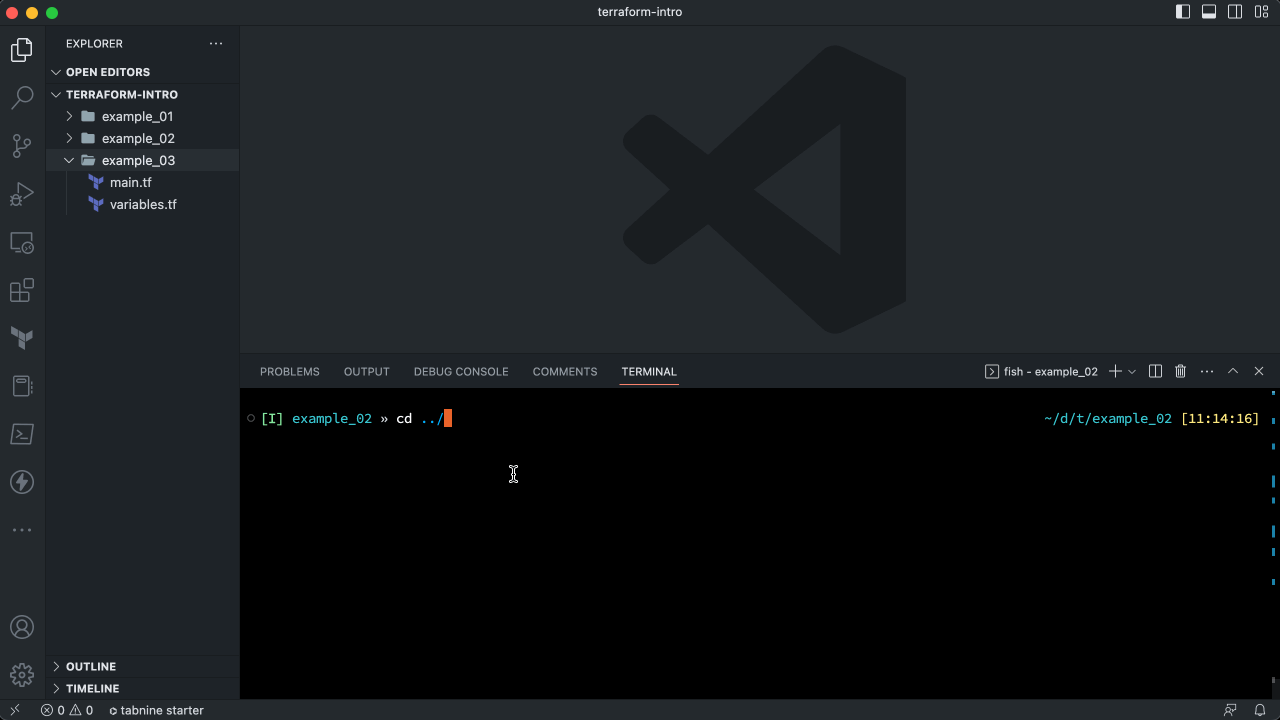Open the DEBUG CONSOLE tab
The width and height of the screenshot is (1280, 720).
[461, 371]
